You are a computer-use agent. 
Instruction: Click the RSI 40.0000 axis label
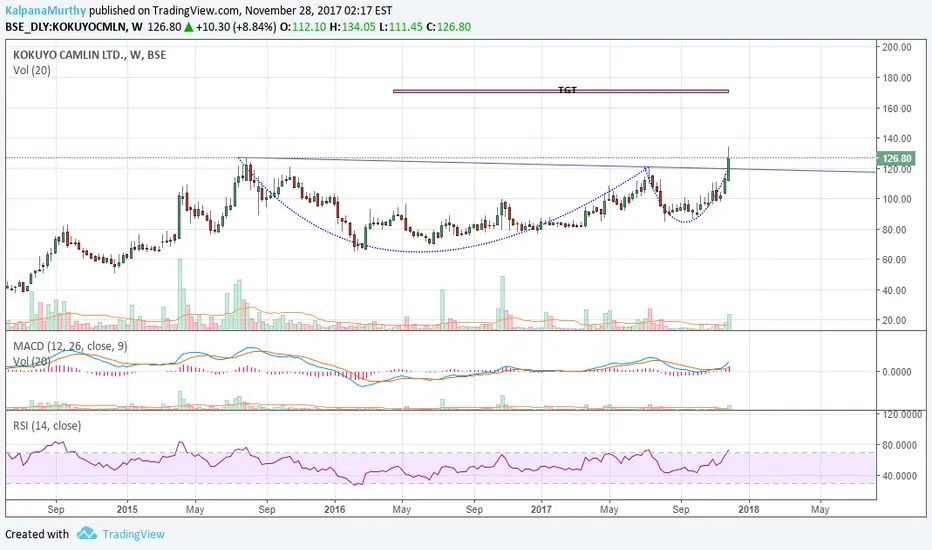pyautogui.click(x=899, y=476)
